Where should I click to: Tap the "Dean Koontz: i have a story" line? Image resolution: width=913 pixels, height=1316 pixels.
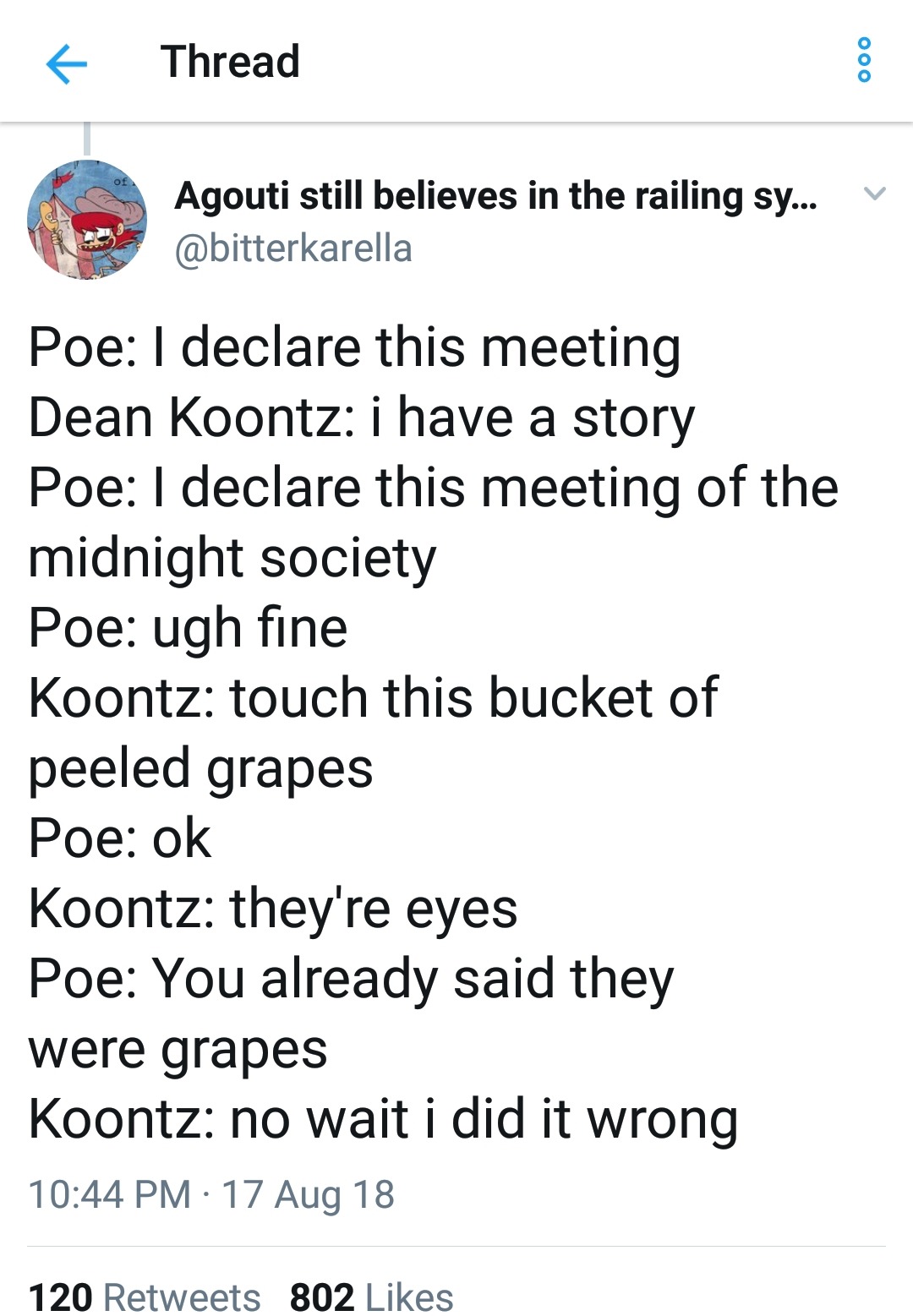(361, 418)
